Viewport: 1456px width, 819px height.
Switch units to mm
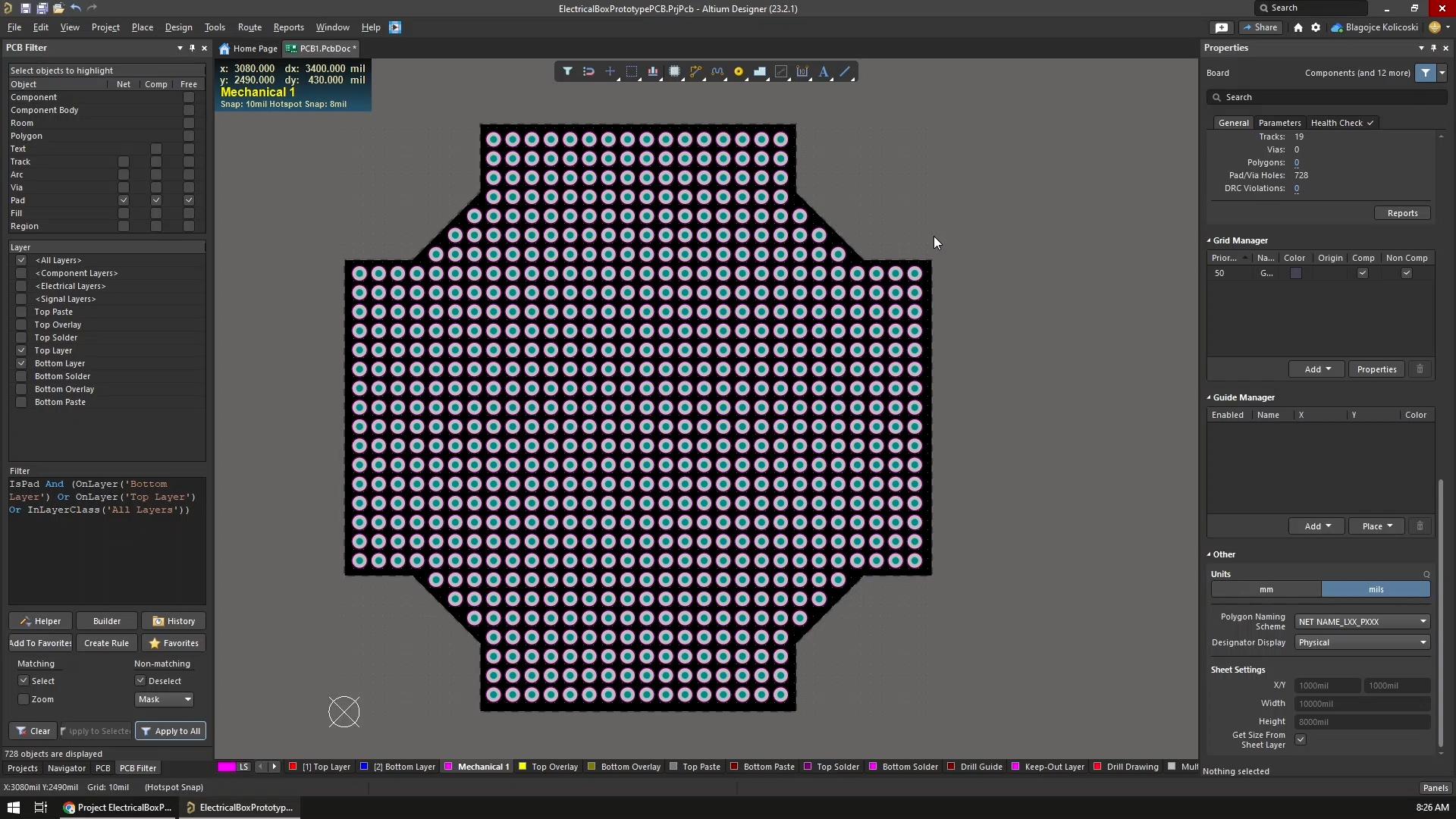coord(1266,589)
